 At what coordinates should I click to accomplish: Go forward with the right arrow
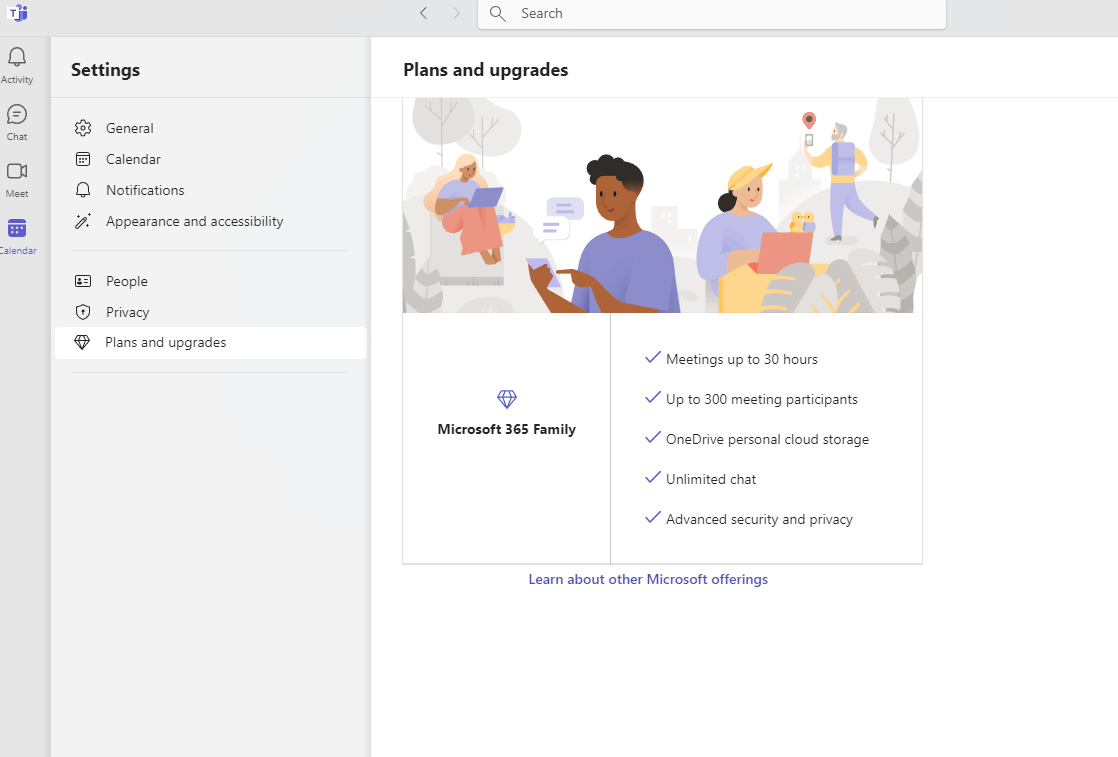[x=456, y=13]
